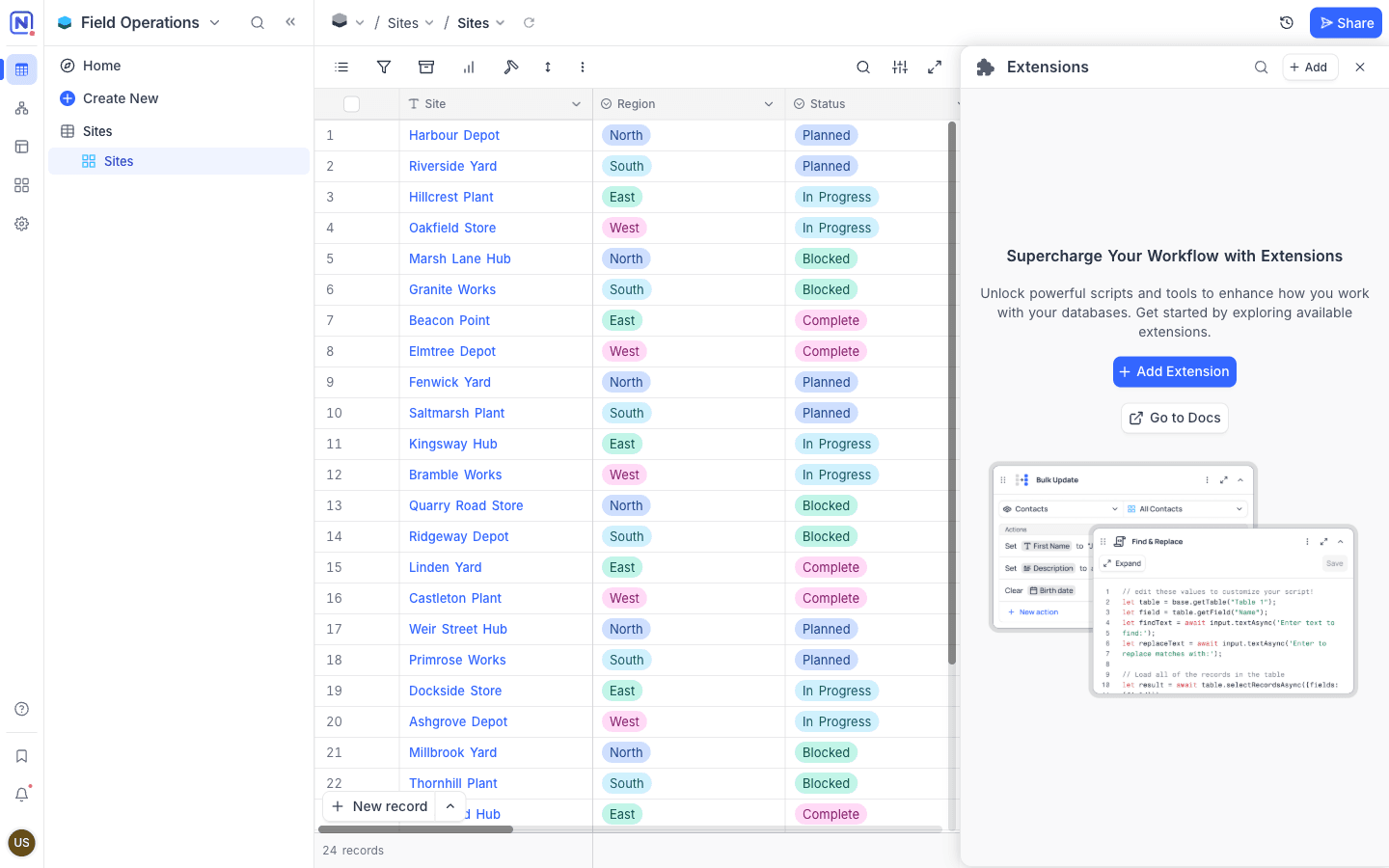The width and height of the screenshot is (1389, 868).
Task: Expand the chevron beside New record
Action: click(x=450, y=806)
